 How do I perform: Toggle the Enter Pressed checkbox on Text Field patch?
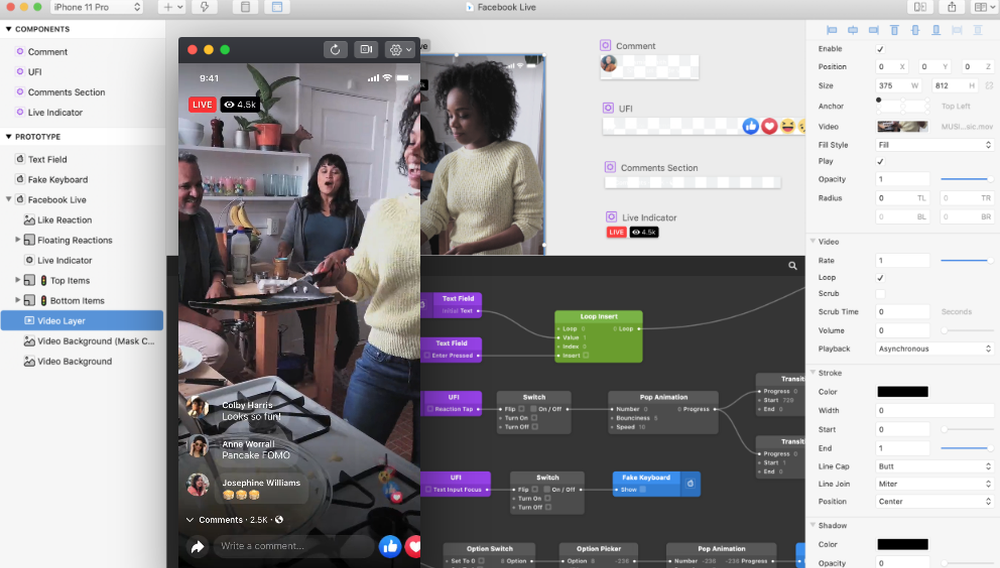coord(429,355)
